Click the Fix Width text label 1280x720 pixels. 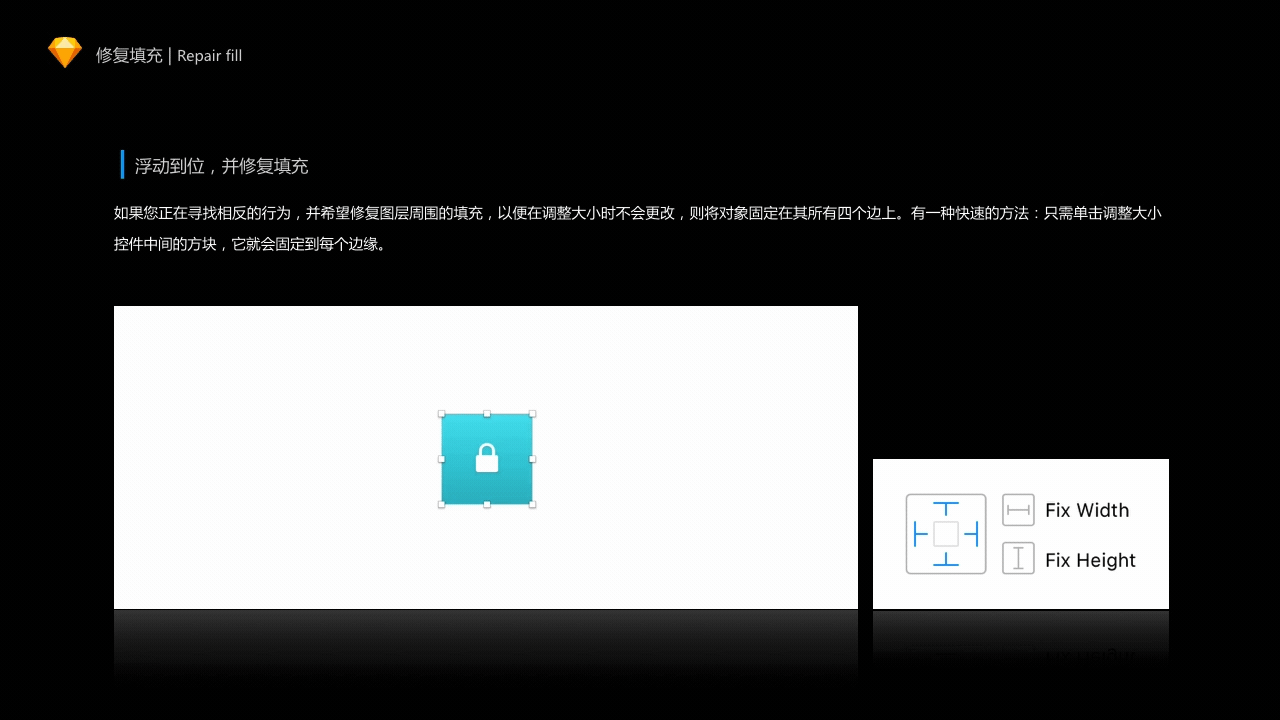pyautogui.click(x=1087, y=510)
